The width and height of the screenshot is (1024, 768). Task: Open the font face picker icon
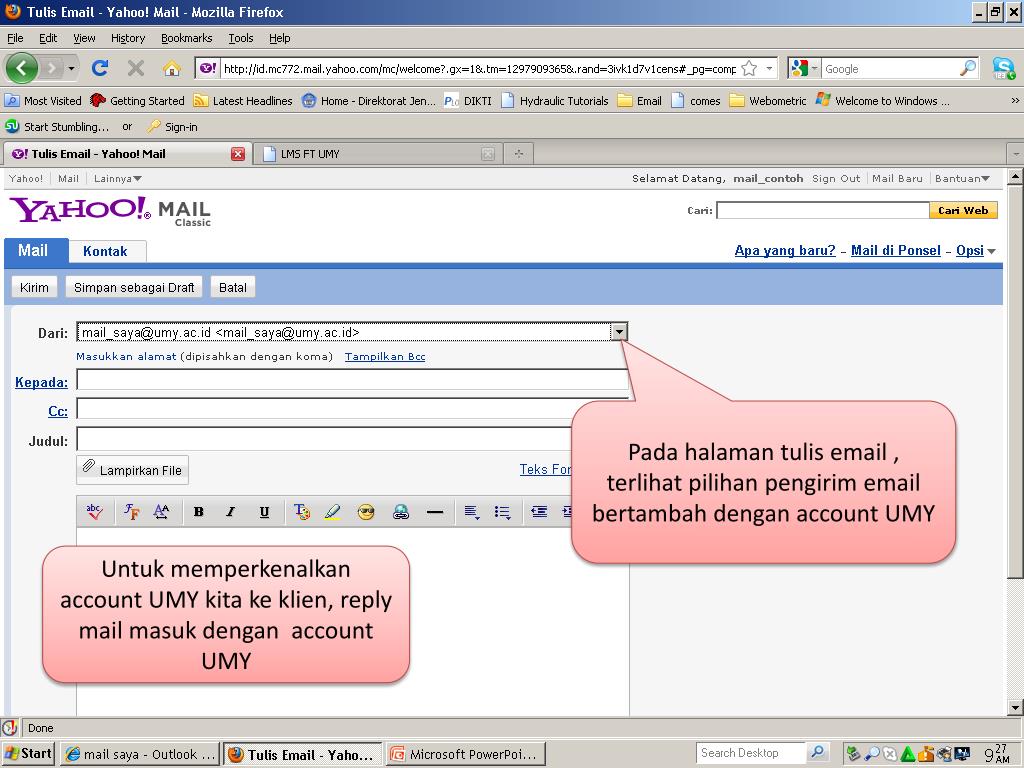click(131, 512)
